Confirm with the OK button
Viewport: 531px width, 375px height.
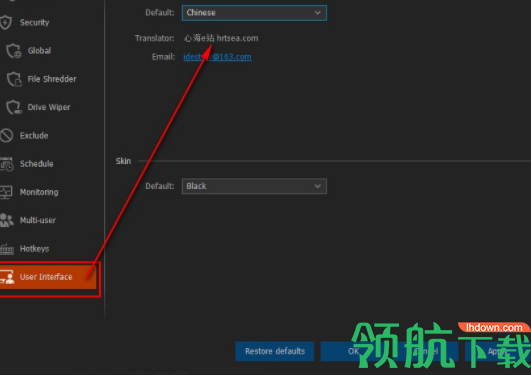tap(354, 351)
